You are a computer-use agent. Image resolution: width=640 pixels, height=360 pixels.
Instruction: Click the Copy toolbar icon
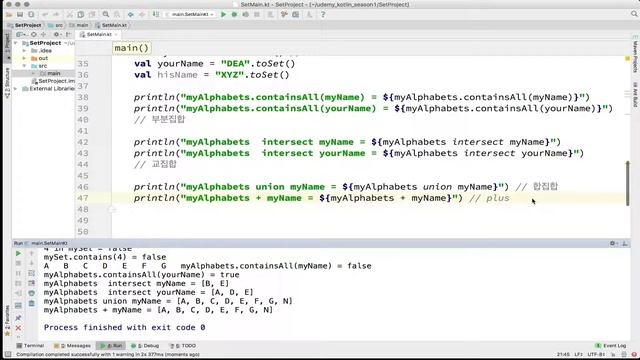(x=81, y=14)
